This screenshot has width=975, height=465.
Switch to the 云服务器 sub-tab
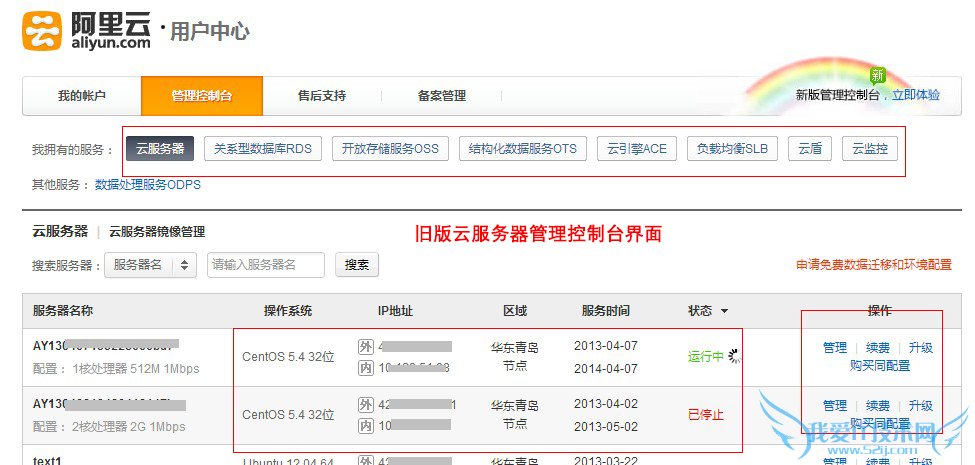[x=60, y=232]
